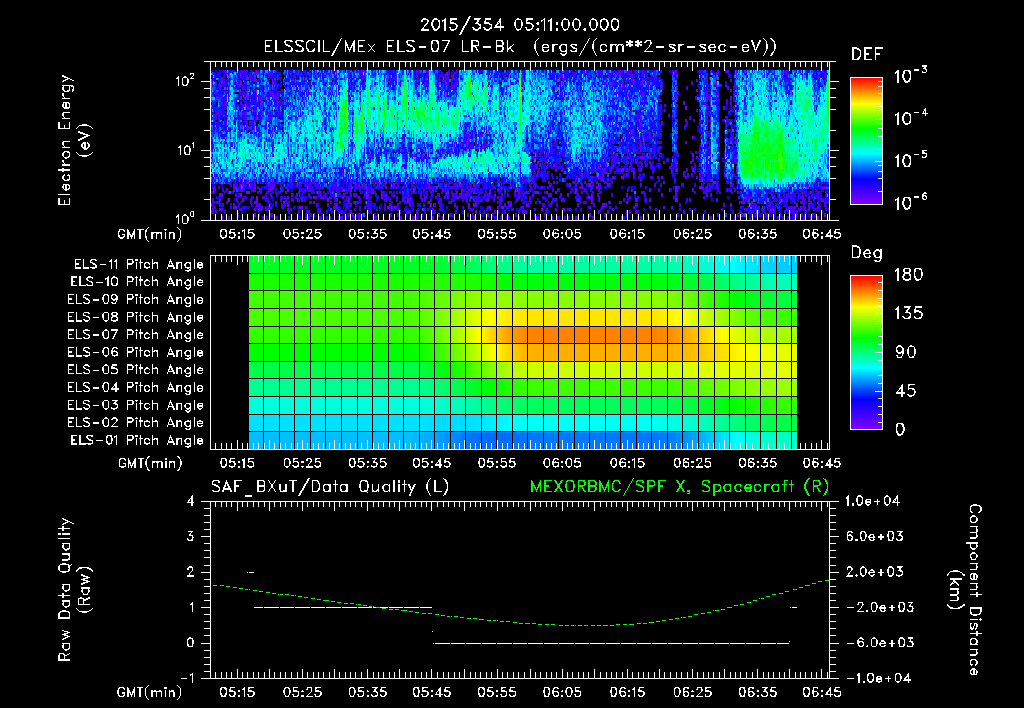Click the '4' tick on raw data quality axis
The image size is (1024, 708).
(x=190, y=501)
